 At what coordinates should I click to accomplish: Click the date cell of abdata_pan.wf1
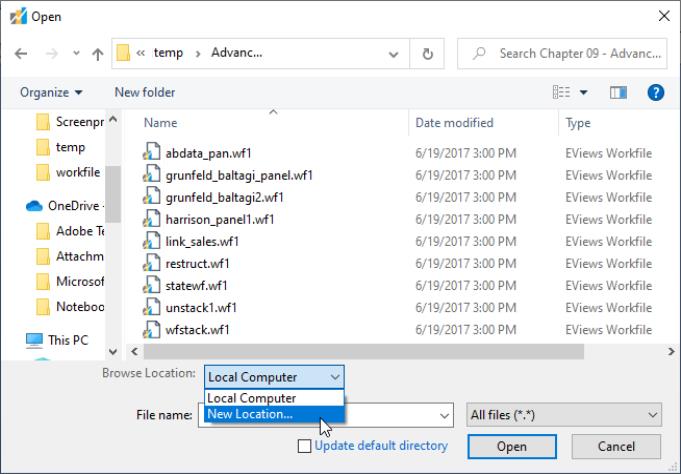click(466, 153)
